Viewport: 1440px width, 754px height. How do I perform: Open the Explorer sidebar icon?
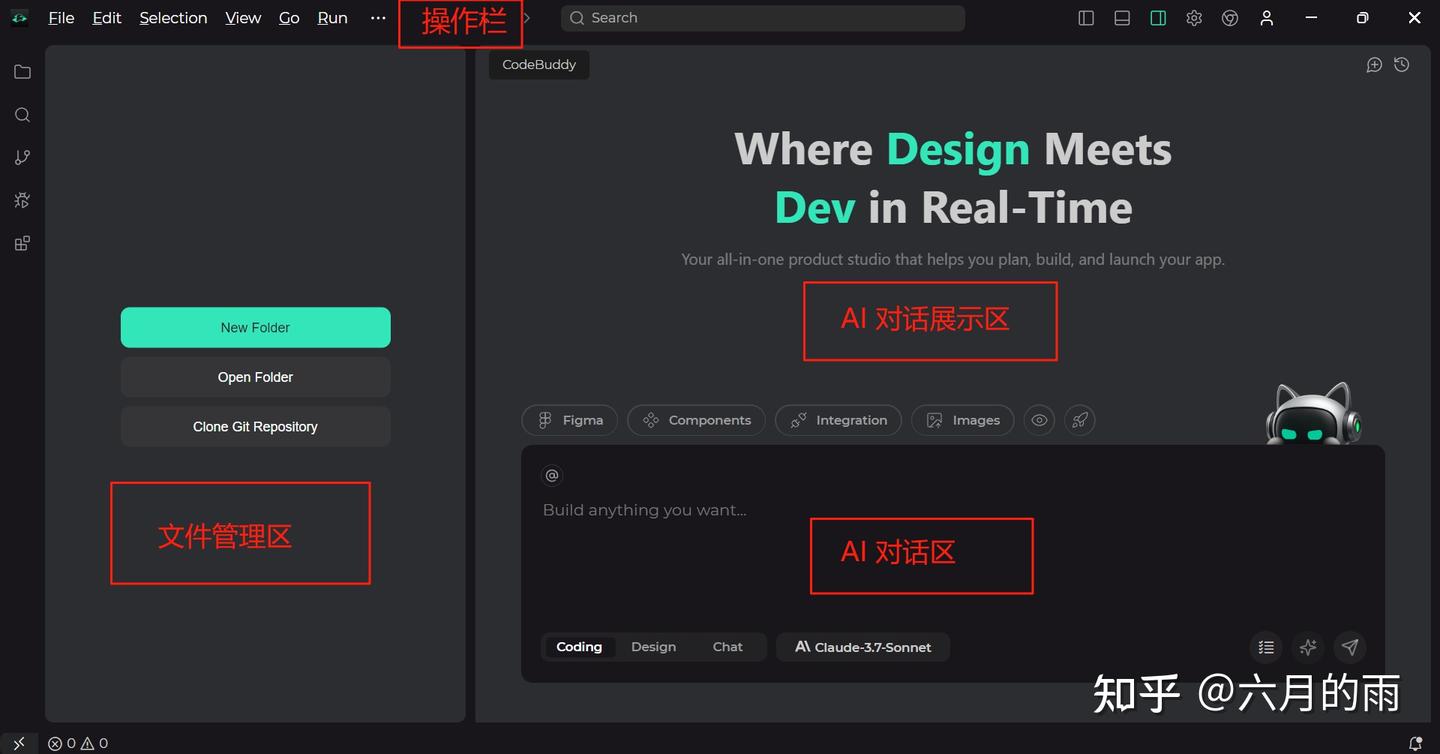coord(22,71)
